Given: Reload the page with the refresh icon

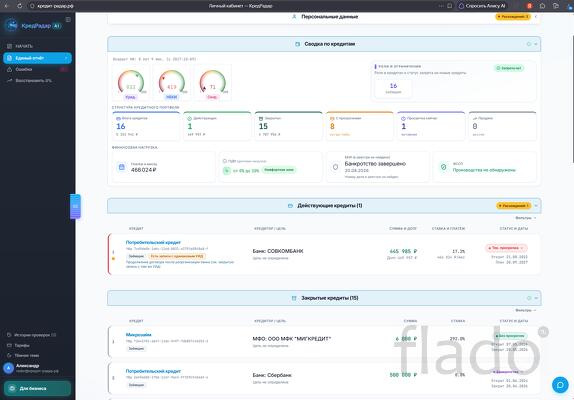Looking at the screenshot, I should coord(19,6).
